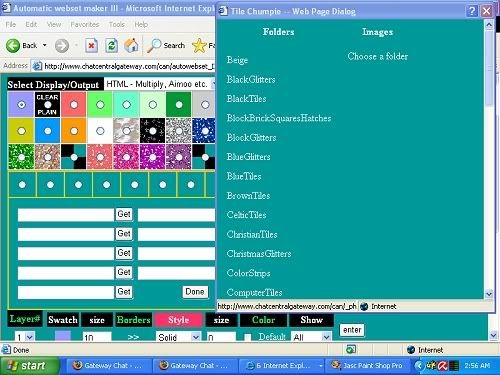Open the Favorites menu
500x375 pixels.
point(85,24)
